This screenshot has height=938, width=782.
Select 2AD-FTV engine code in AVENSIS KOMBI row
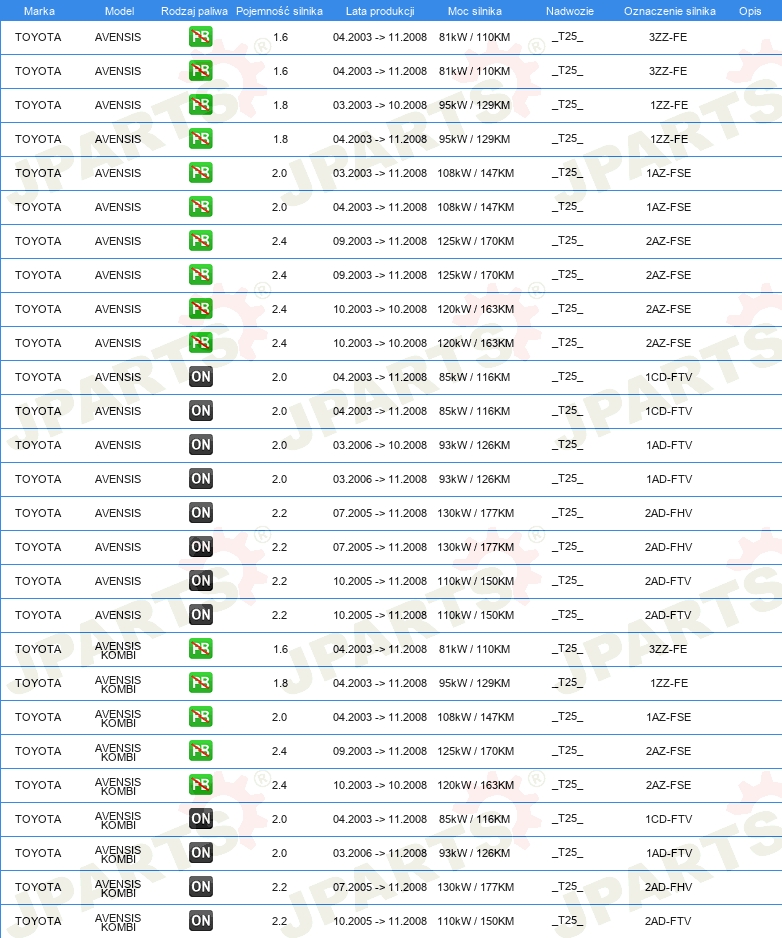(668, 921)
